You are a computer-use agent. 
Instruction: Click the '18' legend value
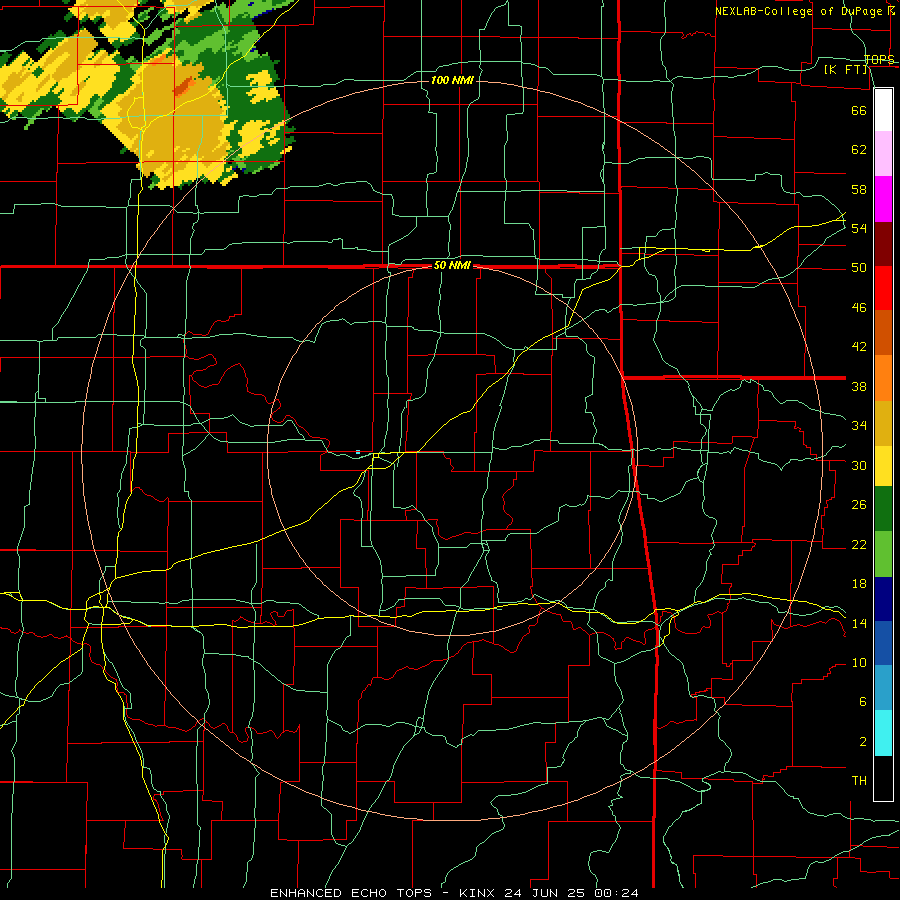pyautogui.click(x=859, y=584)
